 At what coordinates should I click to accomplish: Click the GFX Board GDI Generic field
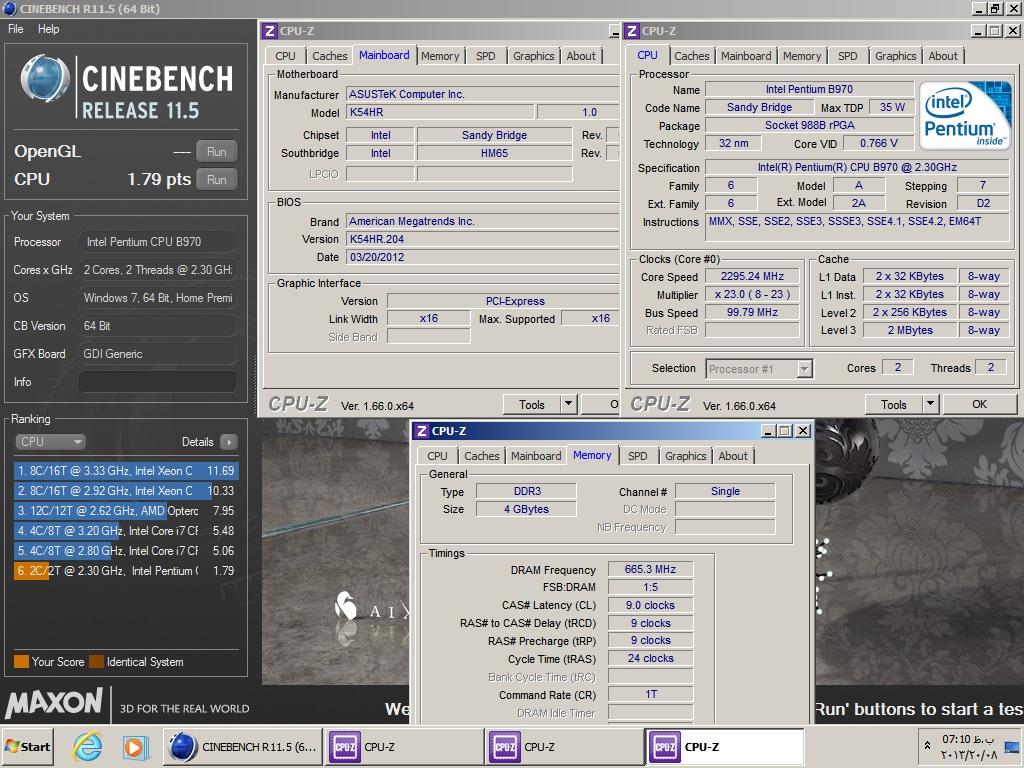pos(157,354)
